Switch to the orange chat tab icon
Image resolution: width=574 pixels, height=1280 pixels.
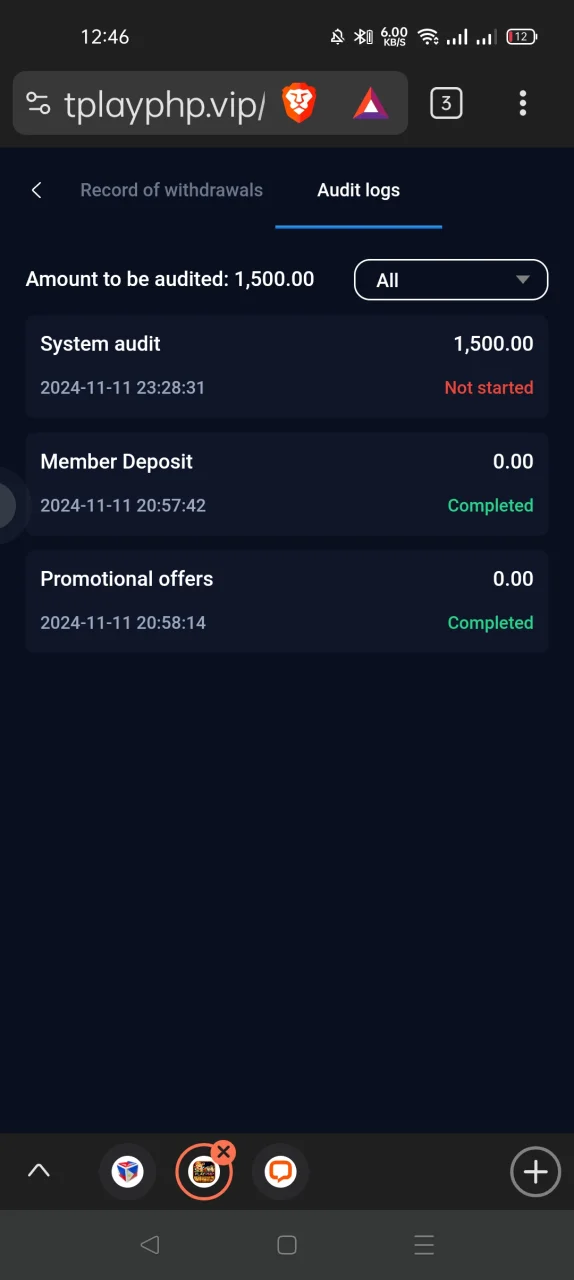tap(281, 1171)
